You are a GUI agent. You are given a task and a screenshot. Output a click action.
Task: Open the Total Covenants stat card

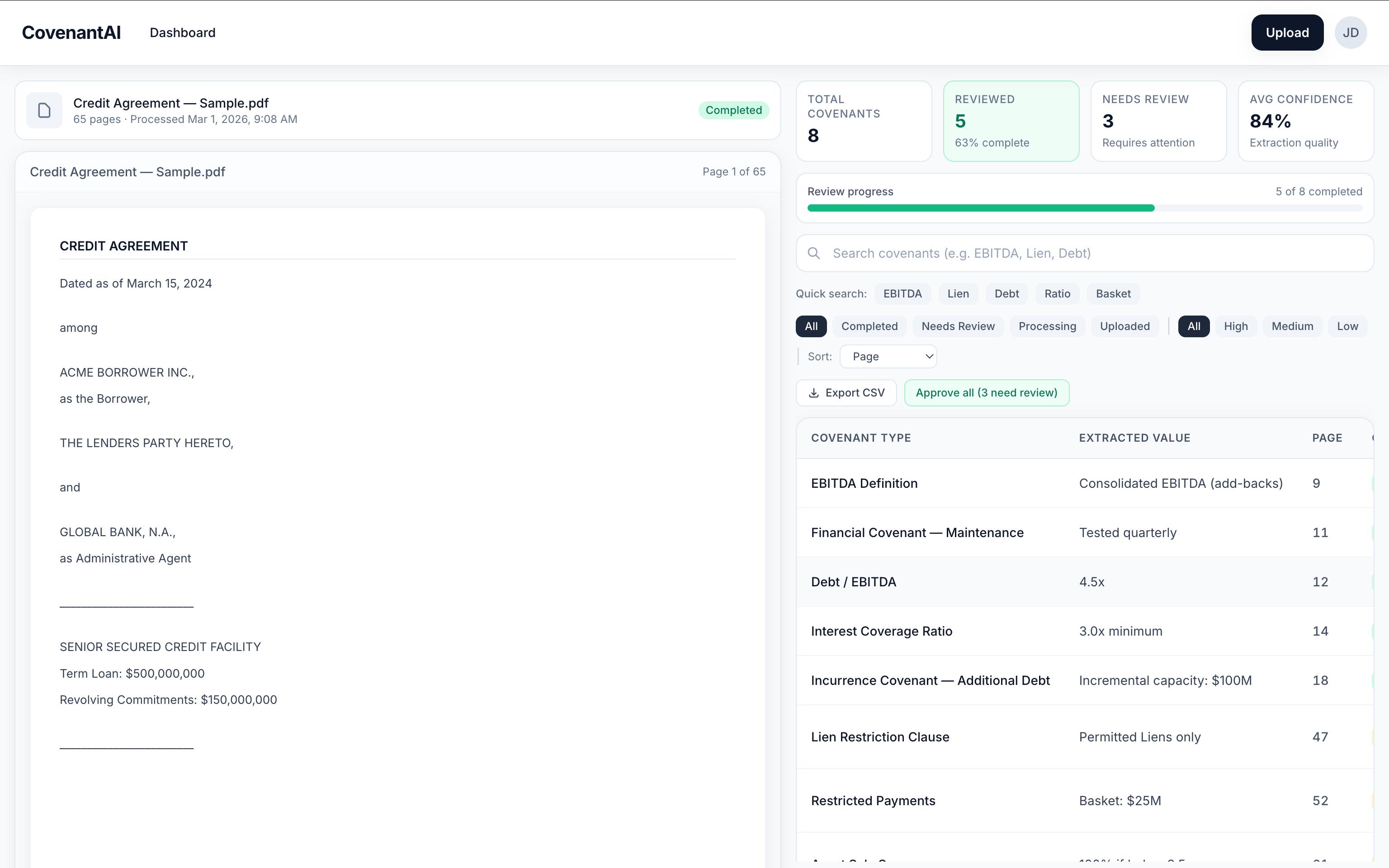click(864, 121)
